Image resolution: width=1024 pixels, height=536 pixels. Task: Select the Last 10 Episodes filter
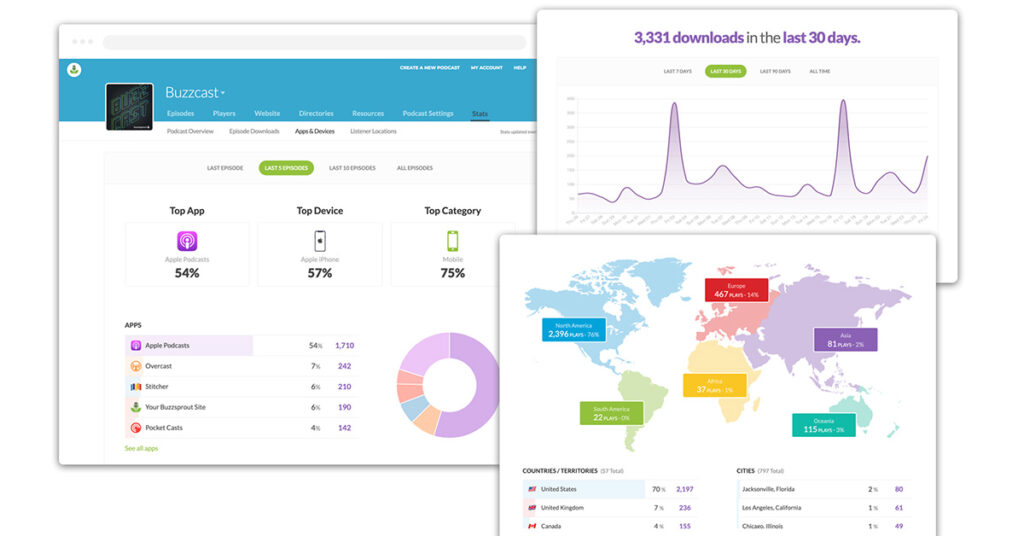click(352, 168)
